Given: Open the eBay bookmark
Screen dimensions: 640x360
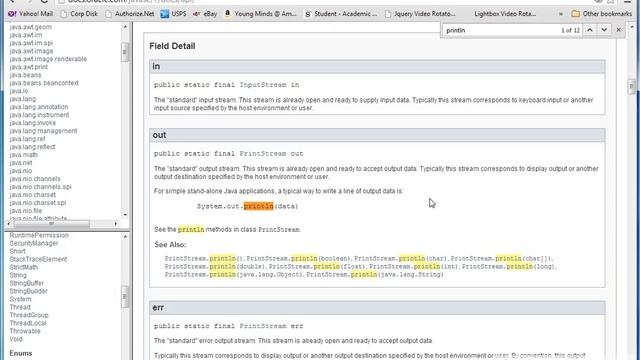Looking at the screenshot, I should [205, 13].
